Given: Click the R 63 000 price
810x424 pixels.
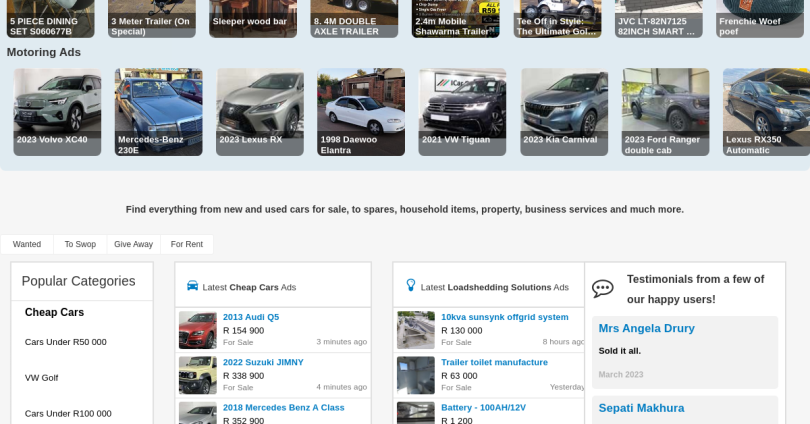Looking at the screenshot, I should (x=459, y=376).
